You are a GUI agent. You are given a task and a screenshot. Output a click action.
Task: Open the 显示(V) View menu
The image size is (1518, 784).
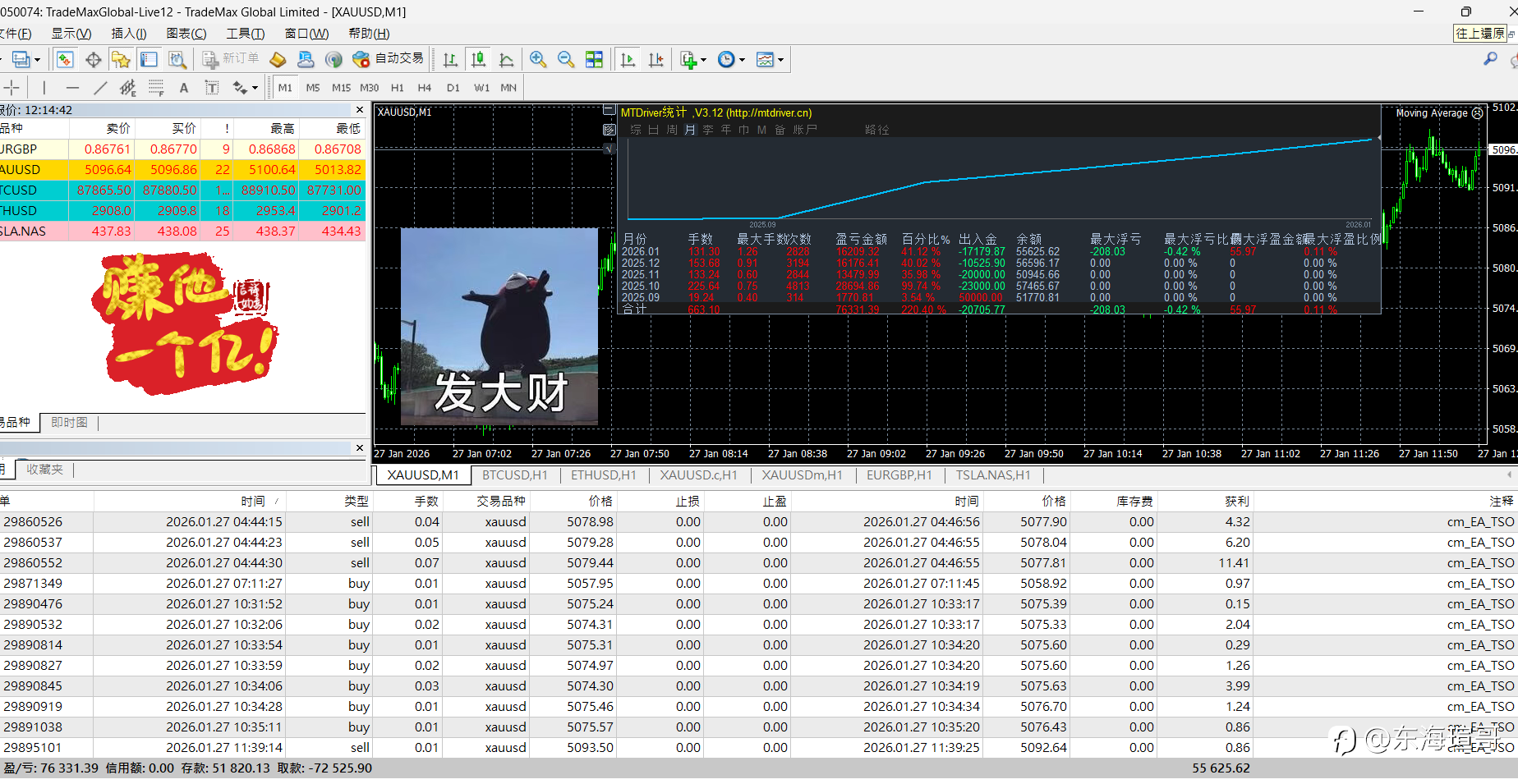coord(71,34)
